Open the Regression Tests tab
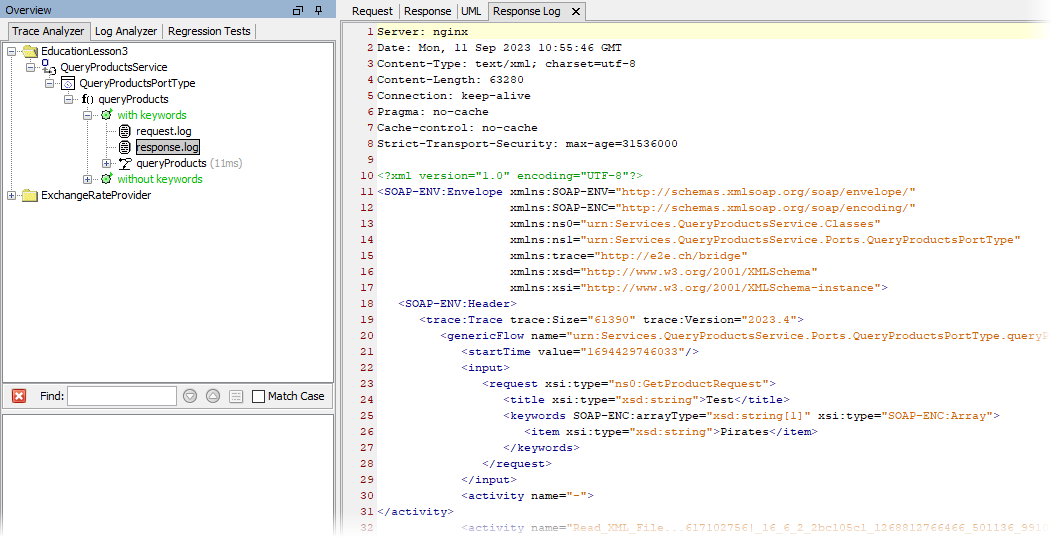This screenshot has width=1052, height=538. (x=209, y=31)
